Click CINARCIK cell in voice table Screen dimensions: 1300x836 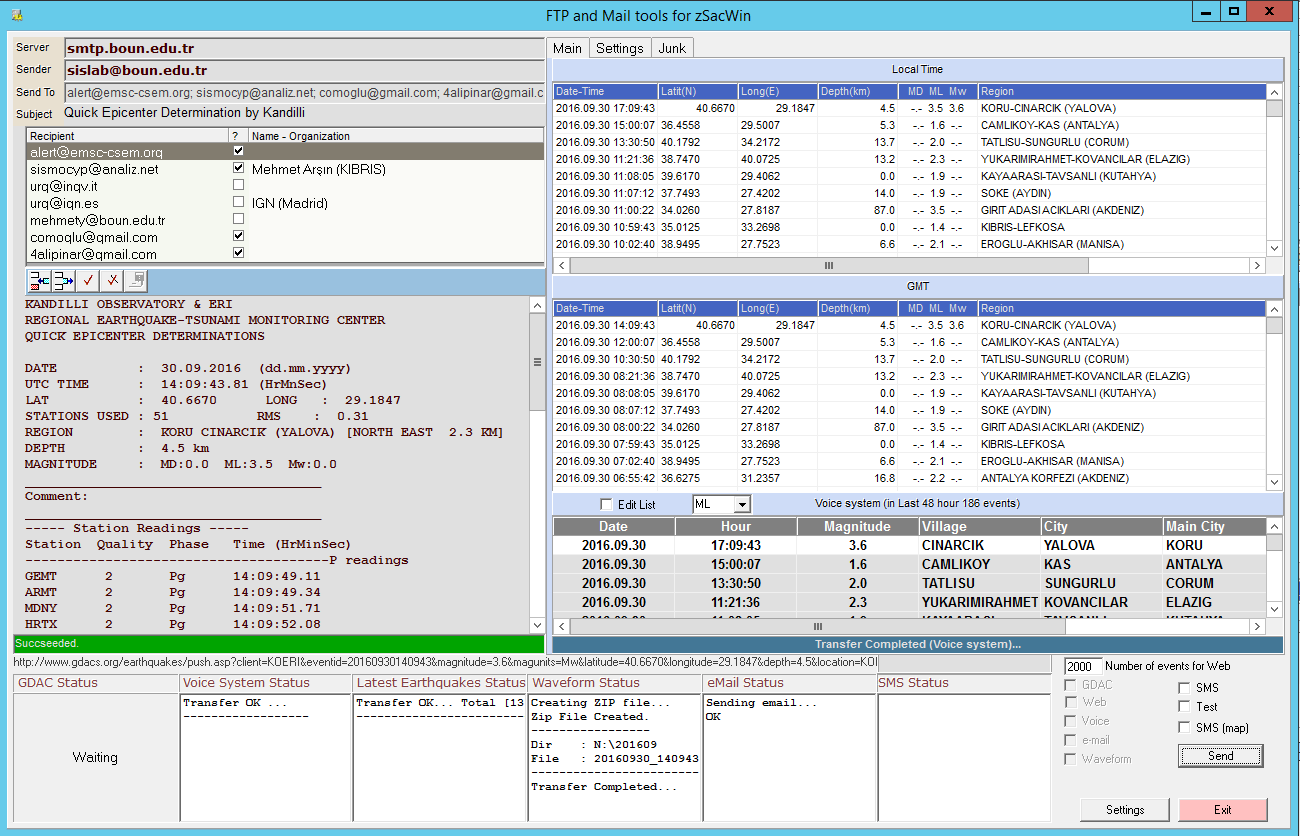tap(978, 546)
